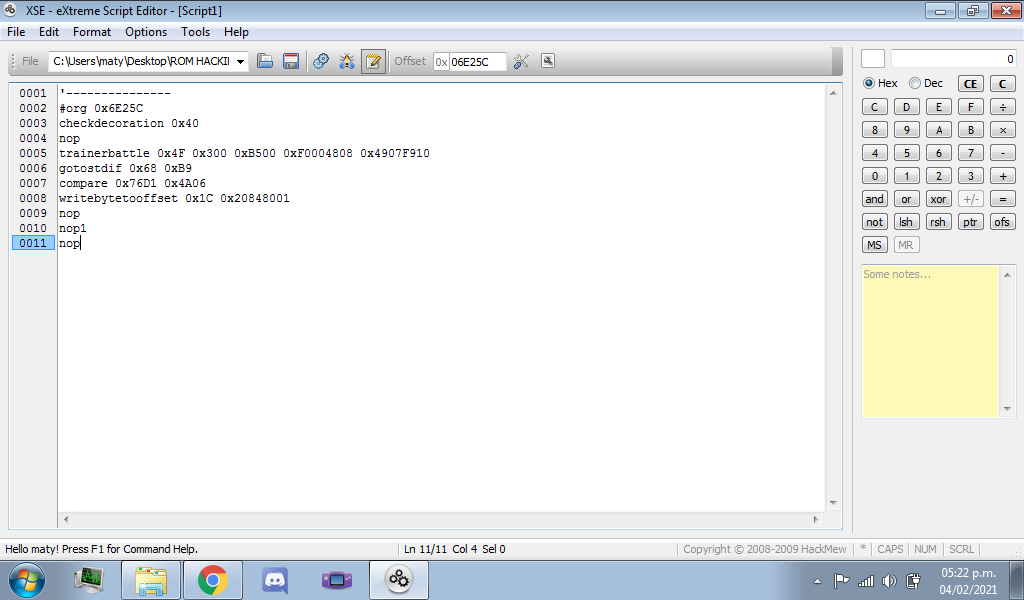
Task: Click the small icon at toolbar's right end
Action: [548, 61]
